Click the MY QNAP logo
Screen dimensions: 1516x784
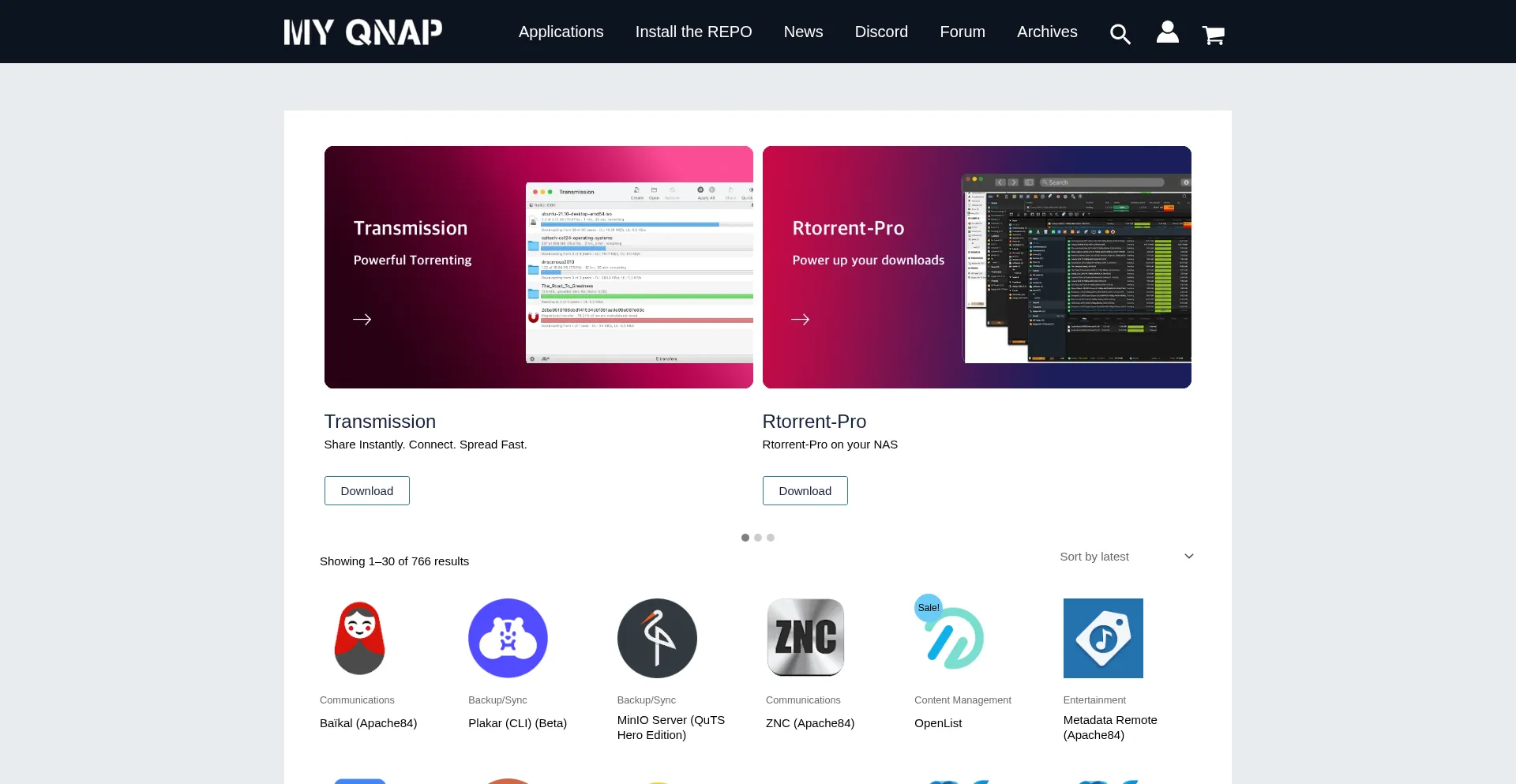point(363,32)
